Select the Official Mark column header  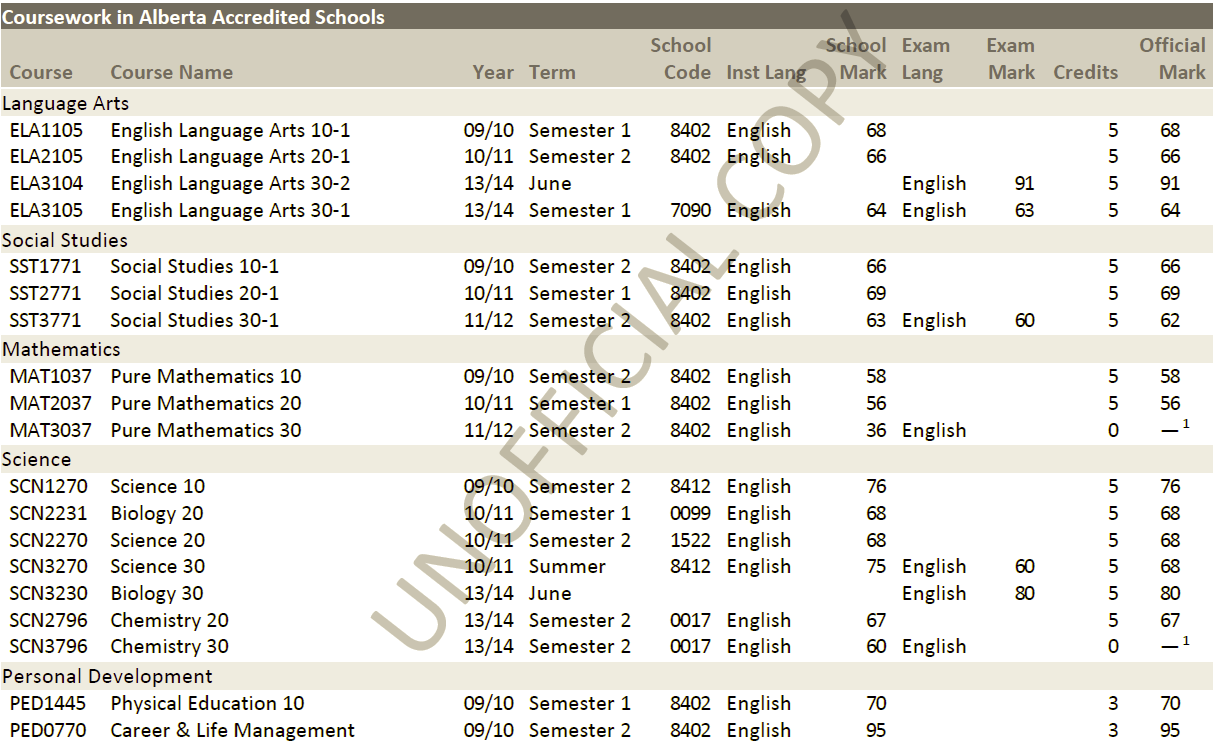pyautogui.click(x=1173, y=59)
